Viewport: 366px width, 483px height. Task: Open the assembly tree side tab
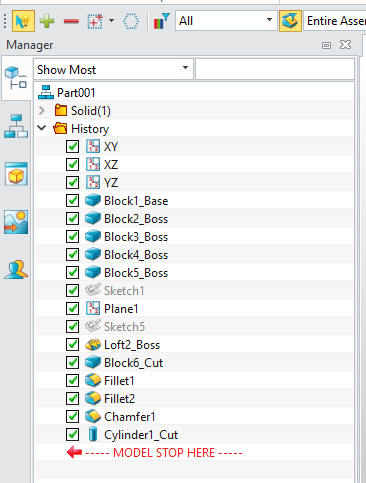point(16,126)
